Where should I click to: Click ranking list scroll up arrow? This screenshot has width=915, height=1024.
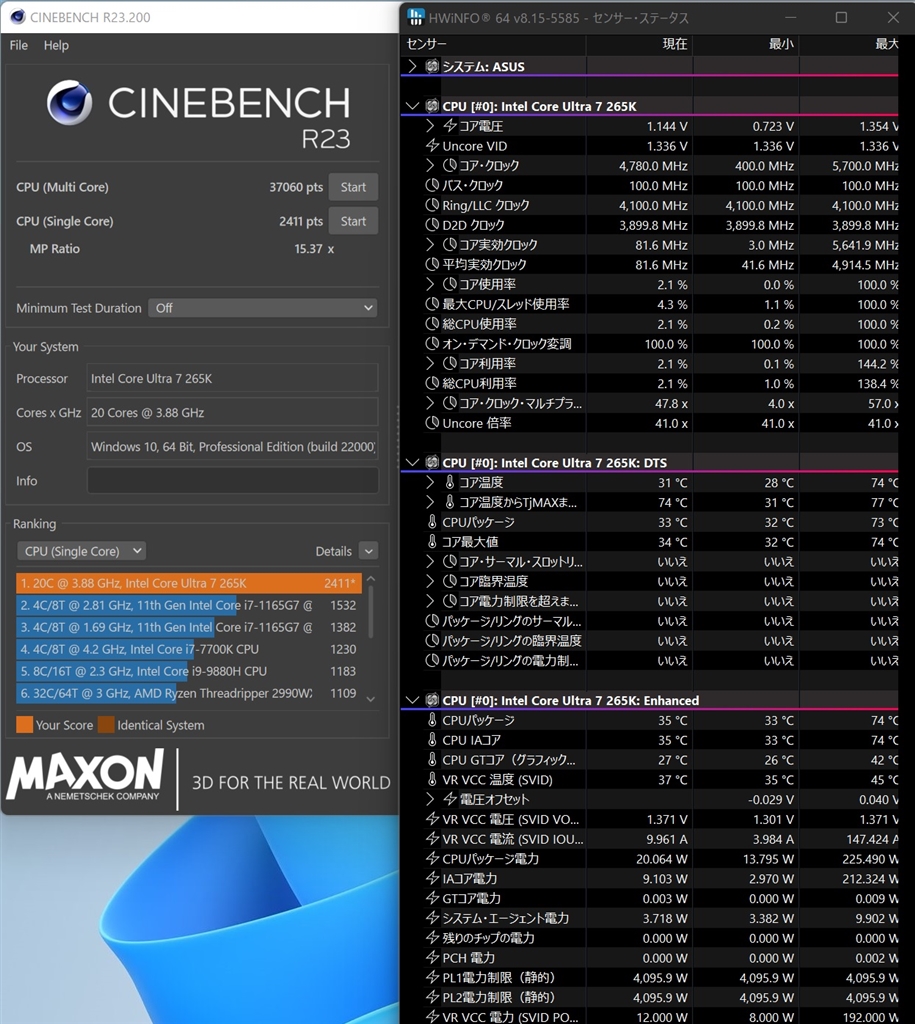pyautogui.click(x=371, y=579)
